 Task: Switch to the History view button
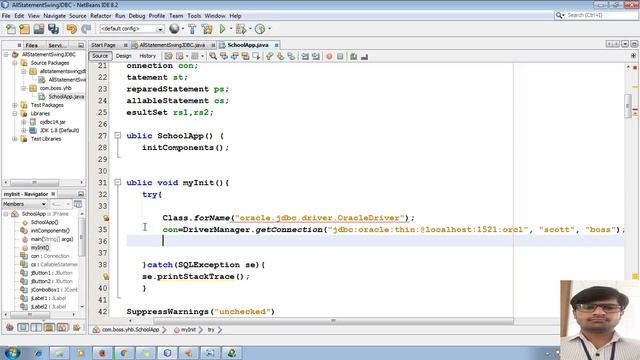point(147,56)
